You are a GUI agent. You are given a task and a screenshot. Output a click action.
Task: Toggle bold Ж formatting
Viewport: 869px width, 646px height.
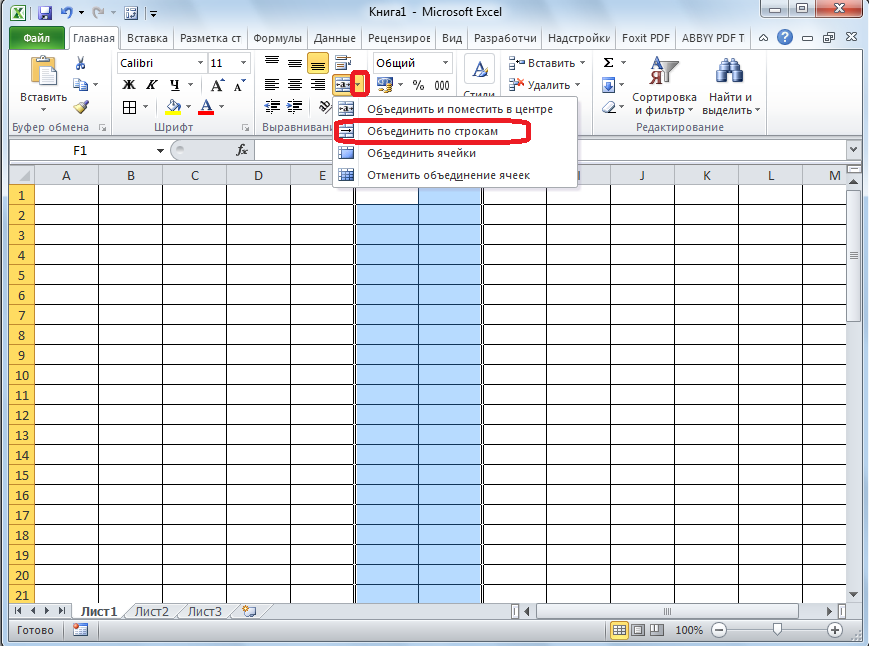[x=128, y=85]
